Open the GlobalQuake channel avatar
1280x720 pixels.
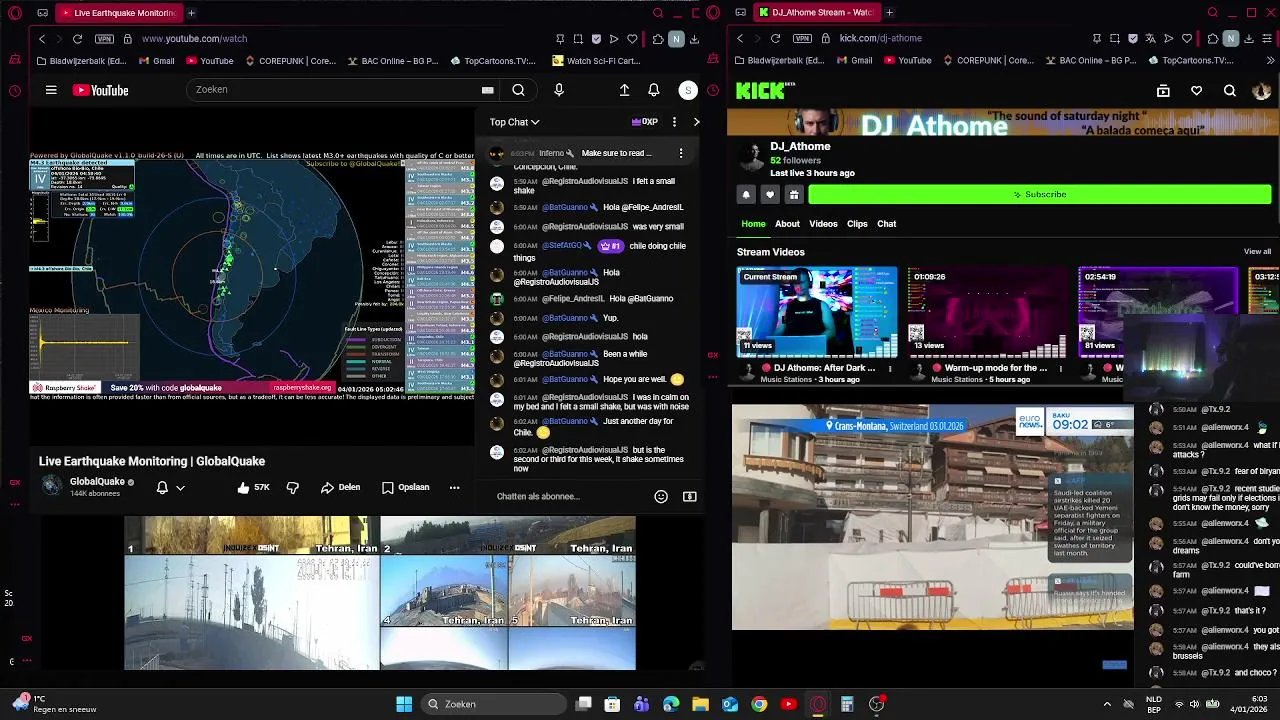coord(51,486)
